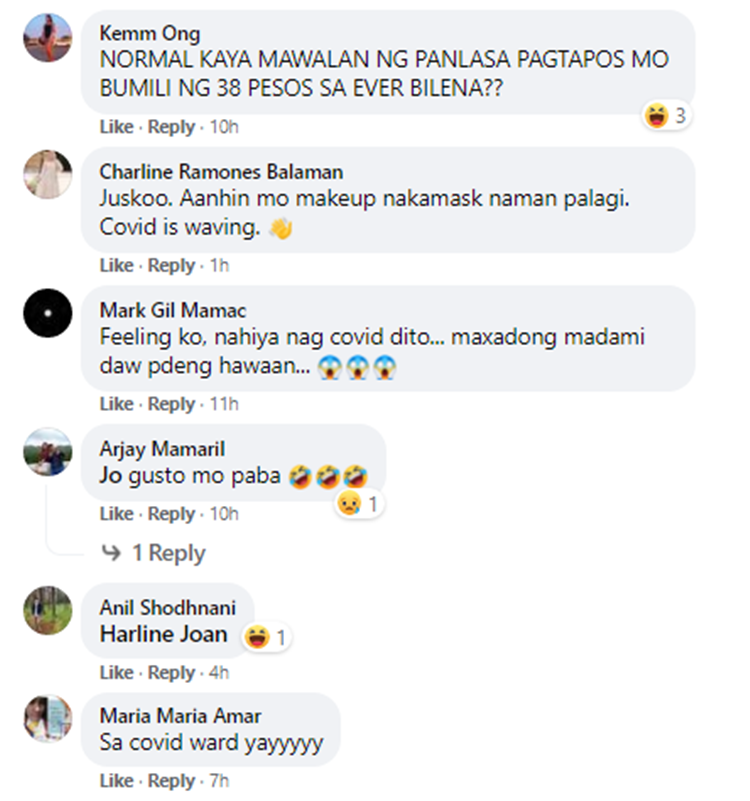Open Charline Ramones Balaman's avatar
The image size is (750, 801).
(x=48, y=174)
